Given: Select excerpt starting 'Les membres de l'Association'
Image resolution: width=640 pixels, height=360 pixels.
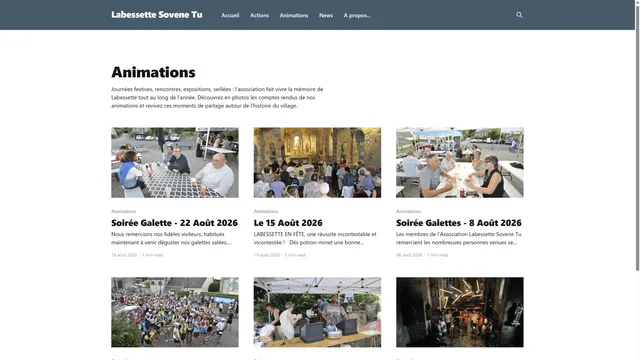Looking at the screenshot, I should [458, 238].
